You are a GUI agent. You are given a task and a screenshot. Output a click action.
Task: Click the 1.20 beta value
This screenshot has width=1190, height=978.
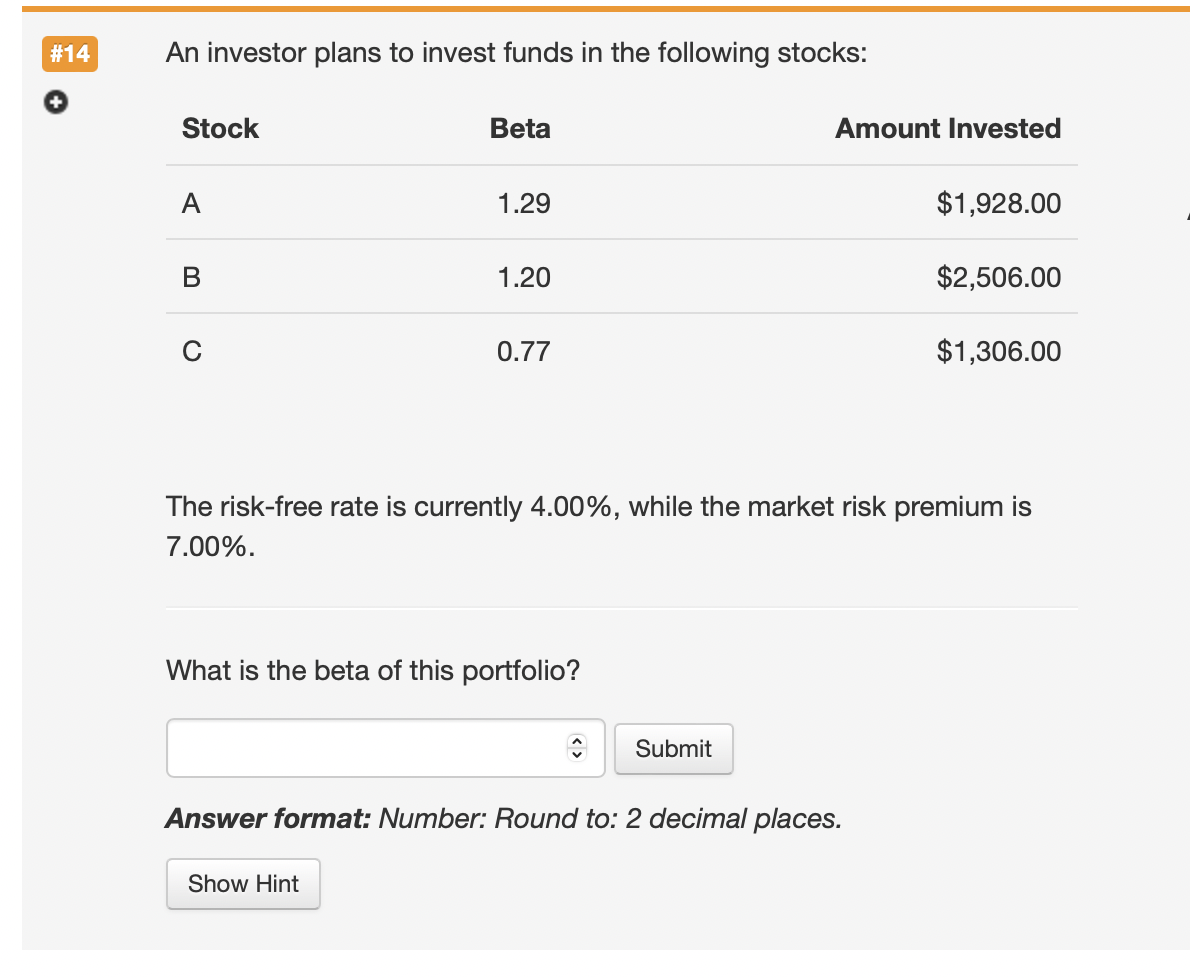coord(524,278)
